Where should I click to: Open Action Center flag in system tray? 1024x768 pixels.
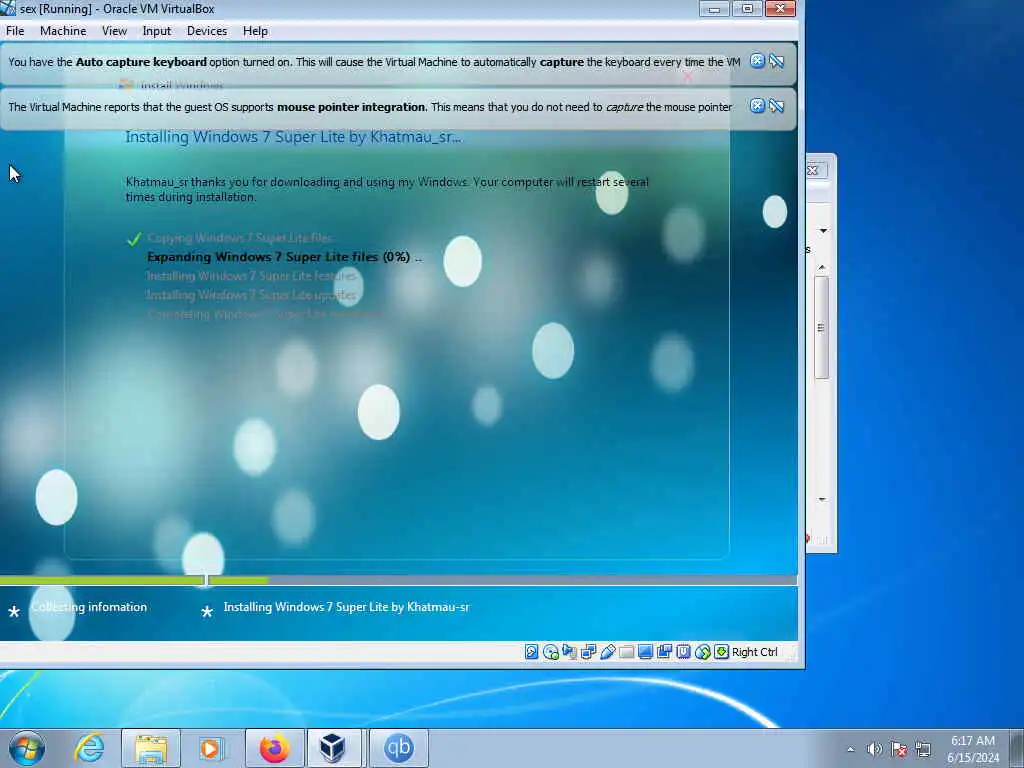899,749
